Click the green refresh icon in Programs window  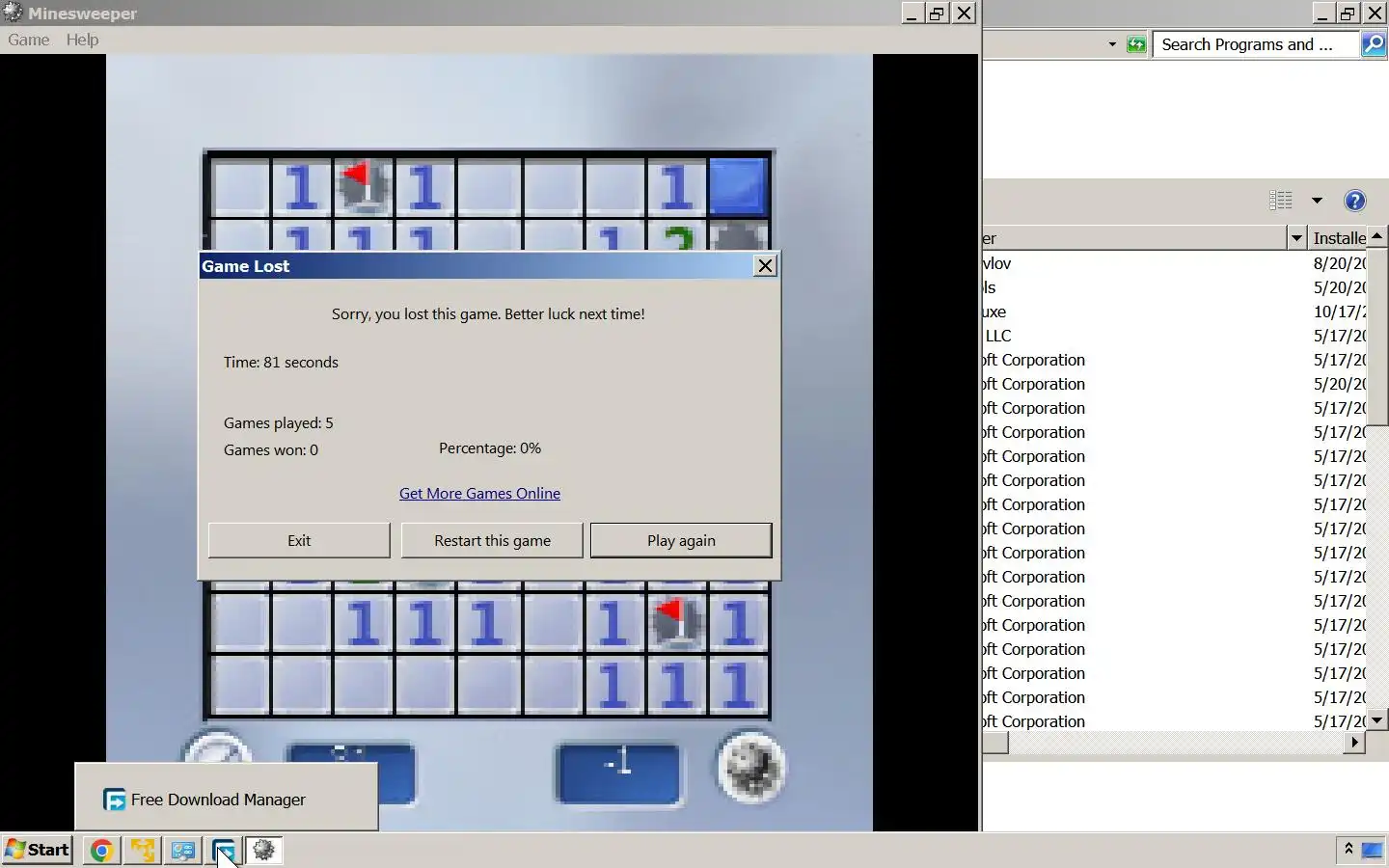point(1136,44)
